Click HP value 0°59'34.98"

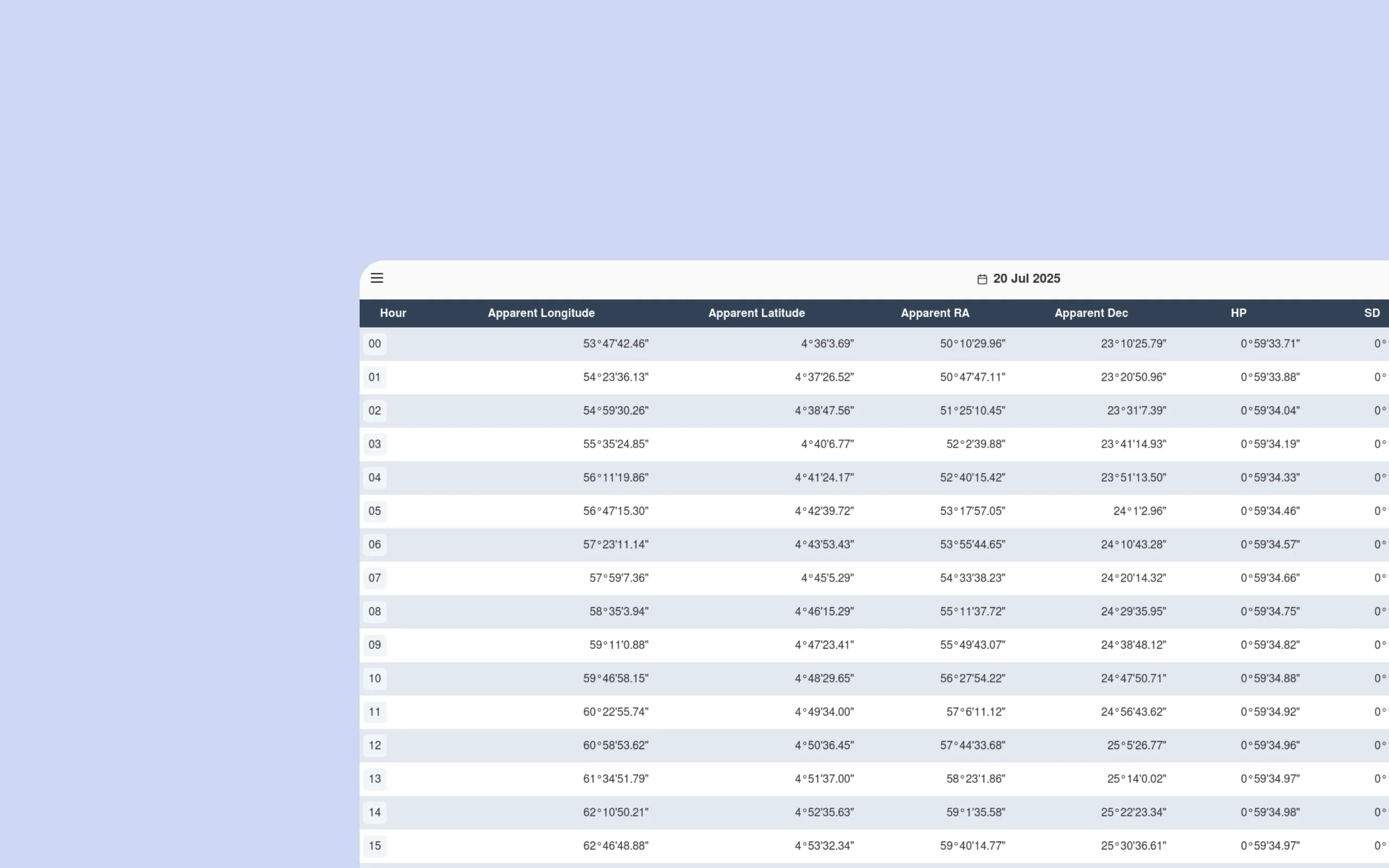point(1270,812)
